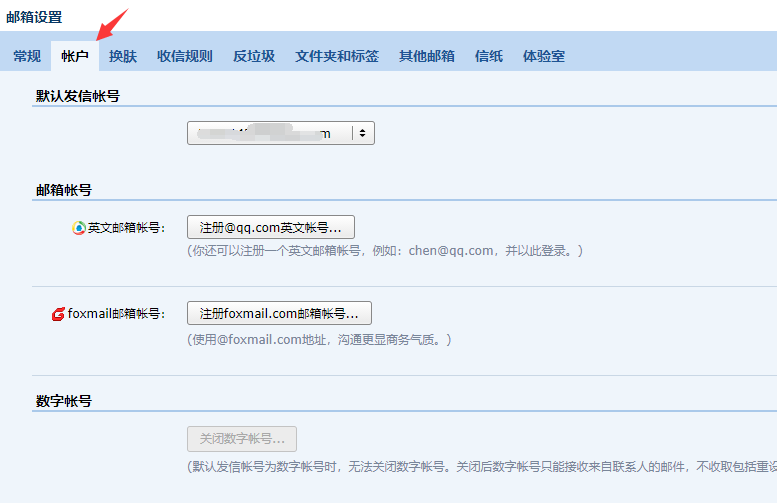Click the red Foxmail logo icon
Screen dimensions: 777x503
tap(58, 314)
